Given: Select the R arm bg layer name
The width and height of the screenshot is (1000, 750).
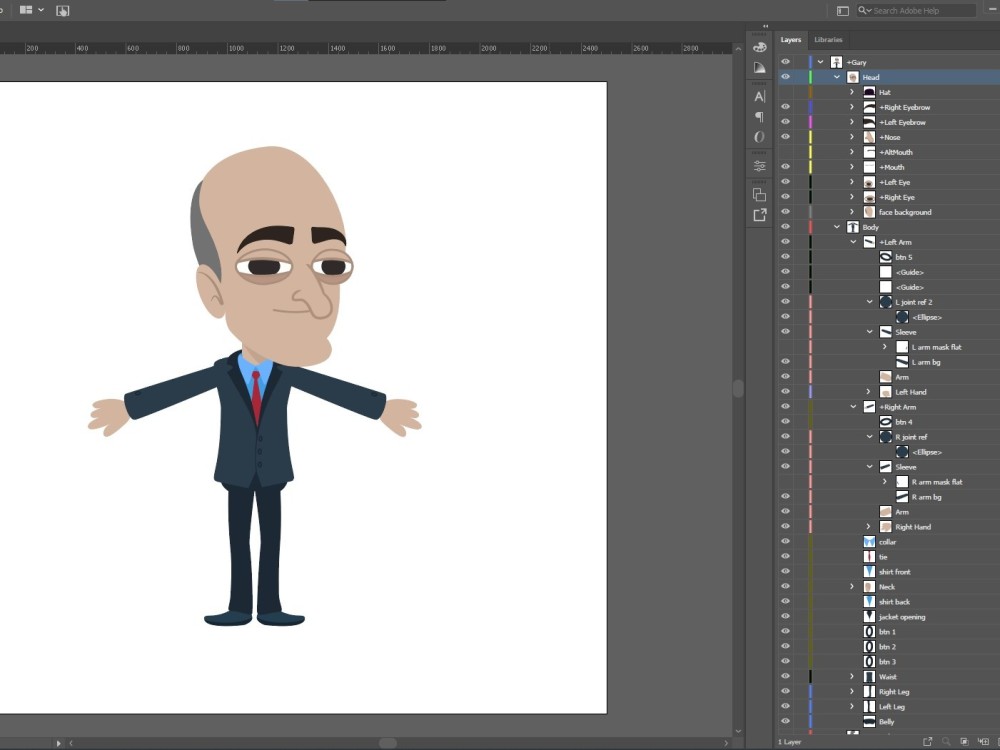Looking at the screenshot, I should (x=926, y=497).
